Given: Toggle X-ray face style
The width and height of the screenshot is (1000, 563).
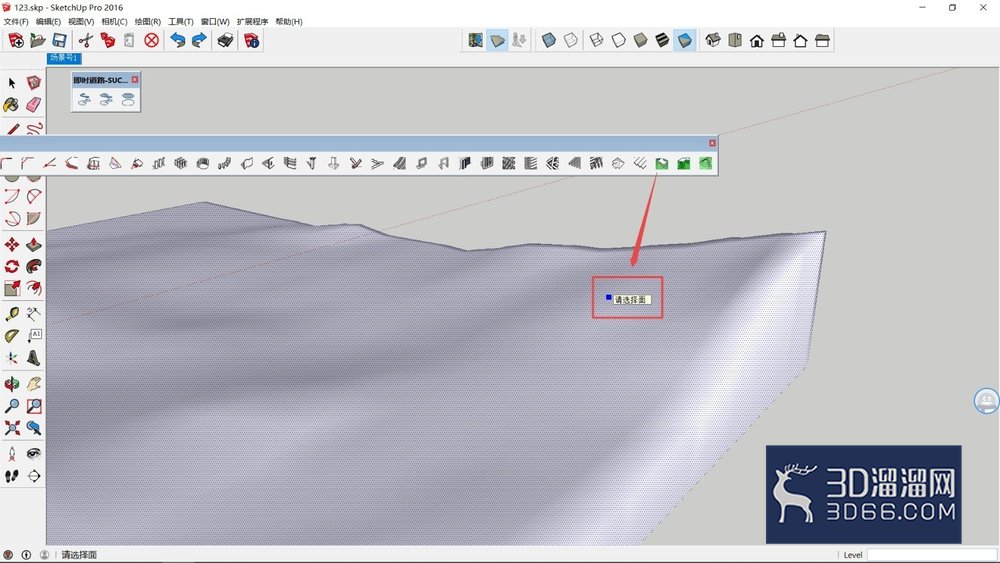Looking at the screenshot, I should point(548,40).
